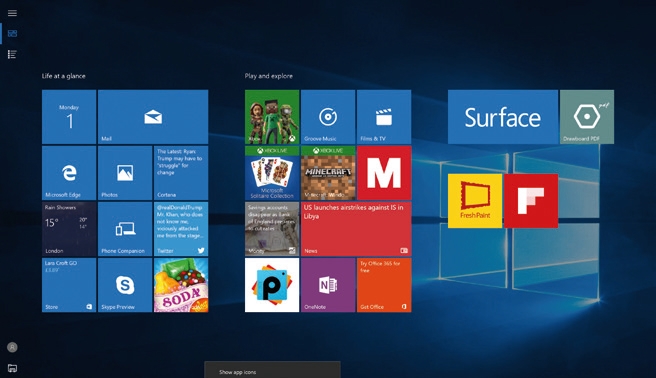Open the Phone Companion tile
The width and height of the screenshot is (656, 378).
(125, 229)
